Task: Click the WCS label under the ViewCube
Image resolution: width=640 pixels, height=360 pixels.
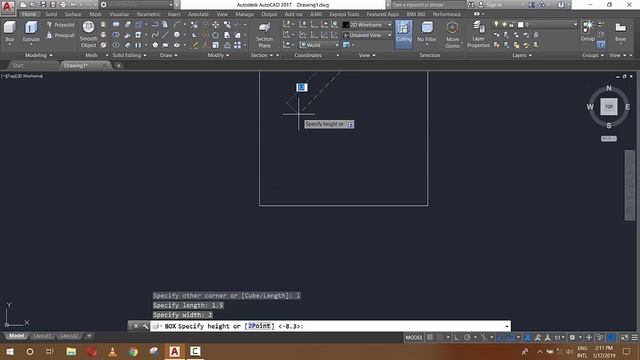Action: point(609,139)
